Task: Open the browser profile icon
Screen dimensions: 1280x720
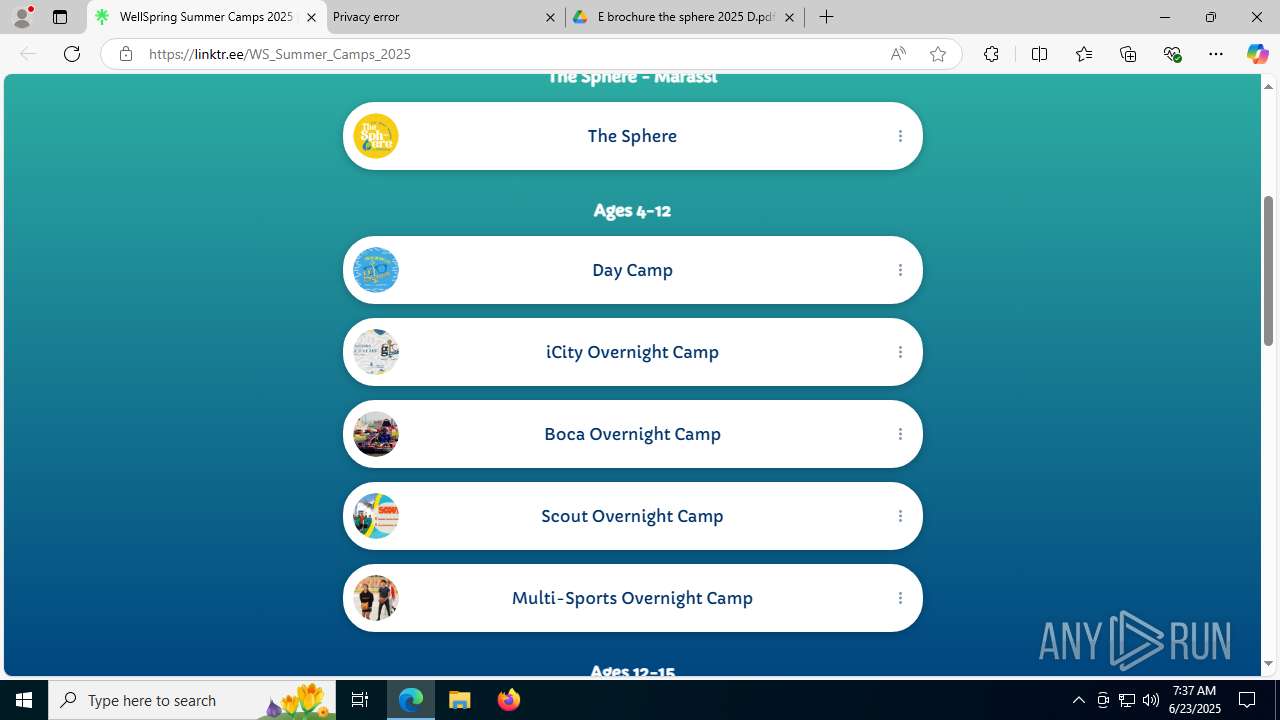Action: point(22,17)
